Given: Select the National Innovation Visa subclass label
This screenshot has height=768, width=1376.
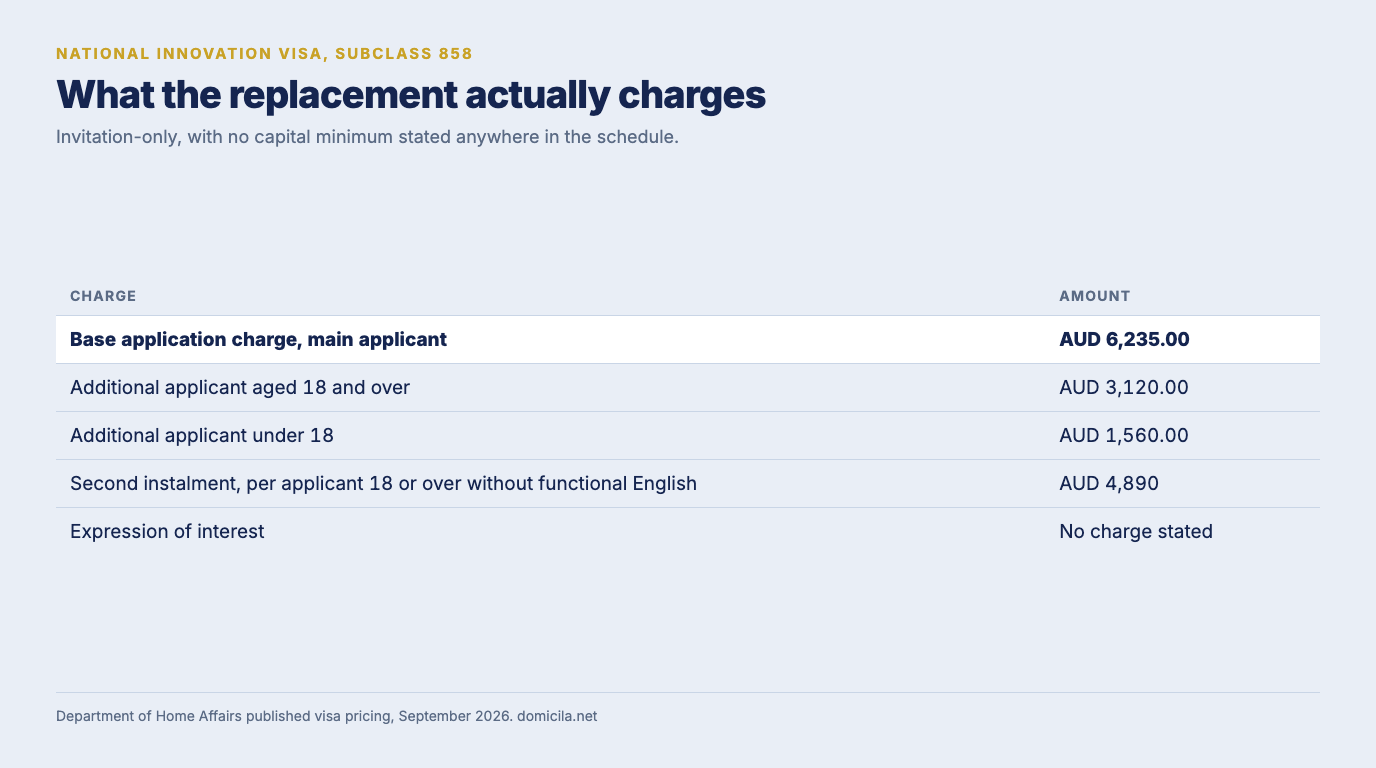Looking at the screenshot, I should (x=264, y=54).
